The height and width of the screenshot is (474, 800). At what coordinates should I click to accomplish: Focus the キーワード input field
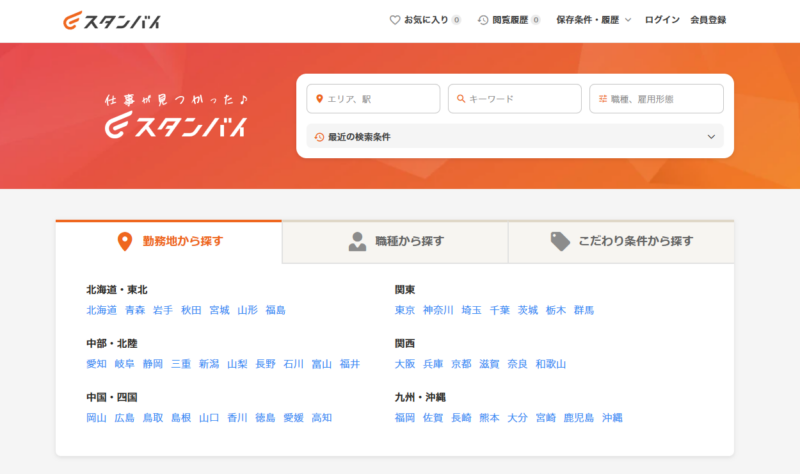(x=515, y=98)
